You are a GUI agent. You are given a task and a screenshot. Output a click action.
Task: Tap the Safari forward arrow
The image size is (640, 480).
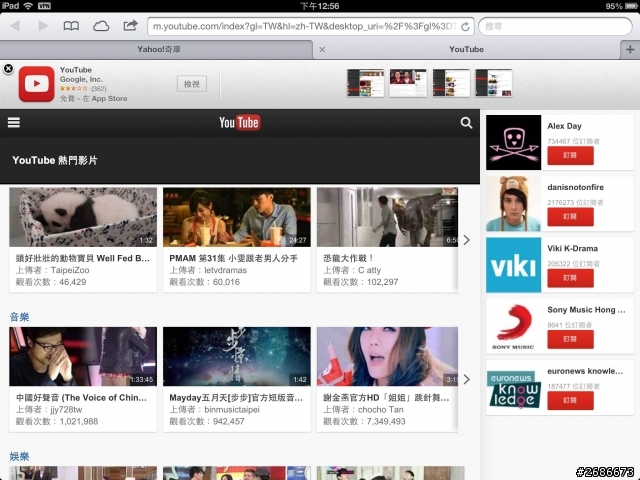click(x=43, y=26)
